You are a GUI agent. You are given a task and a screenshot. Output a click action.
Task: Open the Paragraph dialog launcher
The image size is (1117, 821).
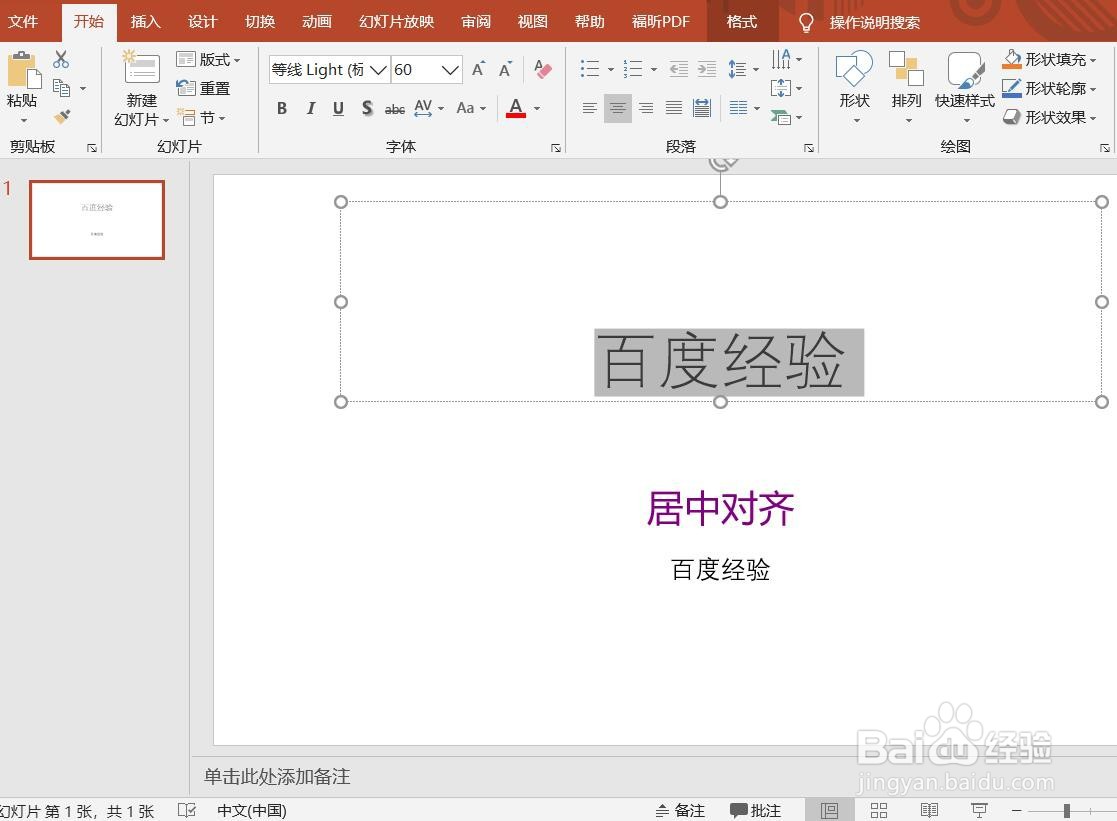[x=809, y=148]
